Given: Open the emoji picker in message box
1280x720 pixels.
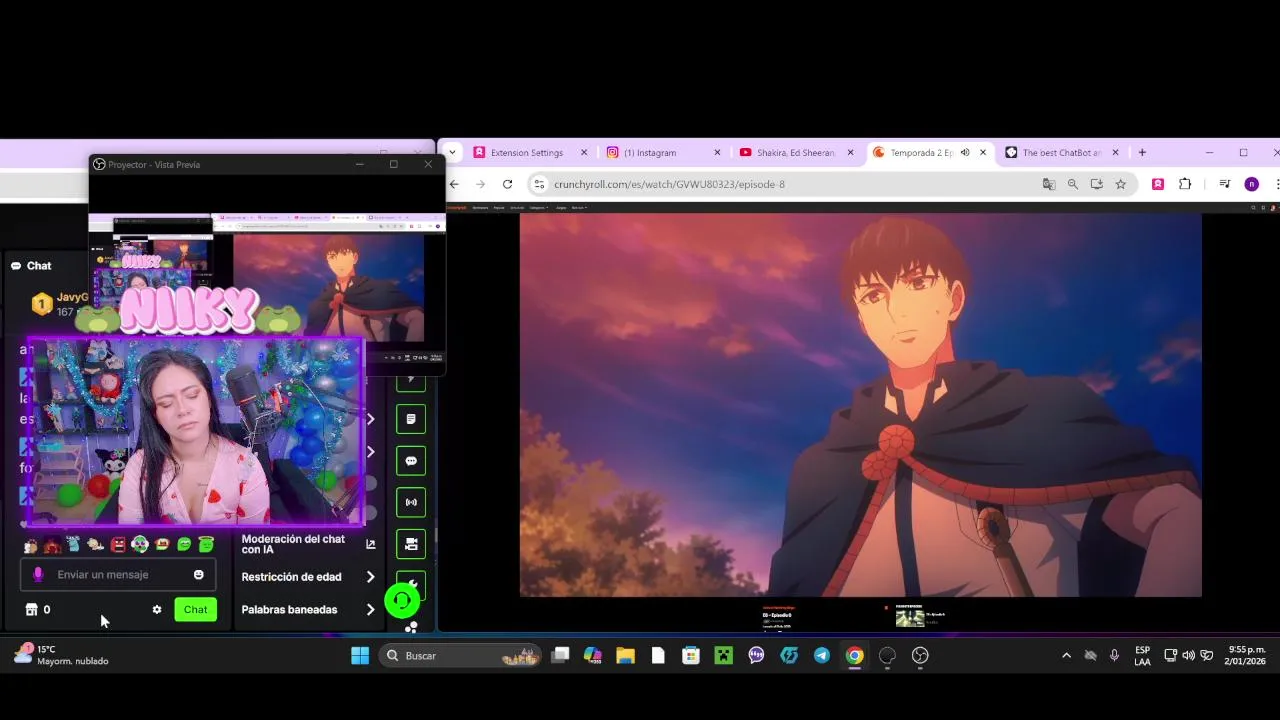Looking at the screenshot, I should 198,575.
